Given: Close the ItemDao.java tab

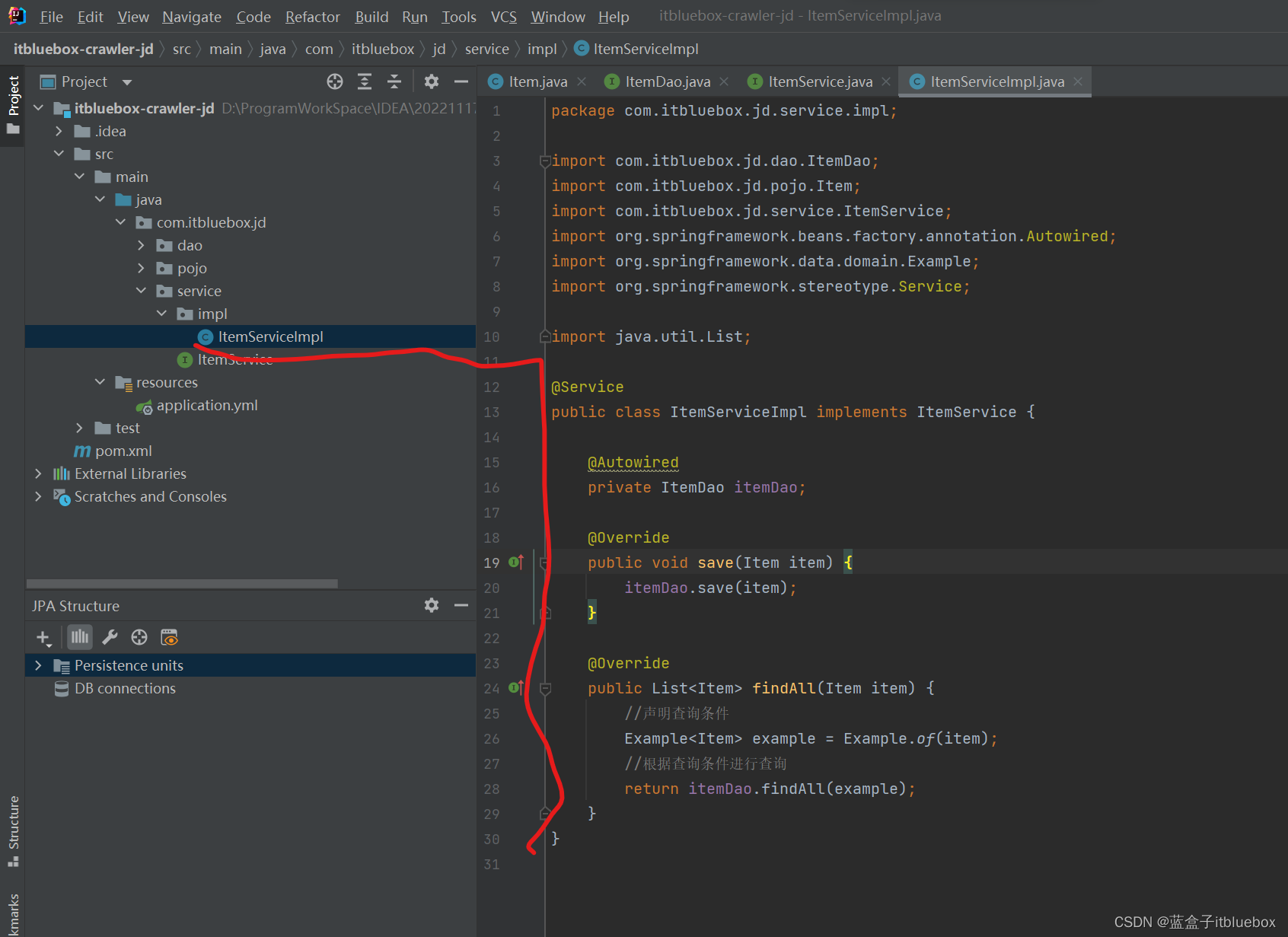Looking at the screenshot, I should click(x=724, y=81).
